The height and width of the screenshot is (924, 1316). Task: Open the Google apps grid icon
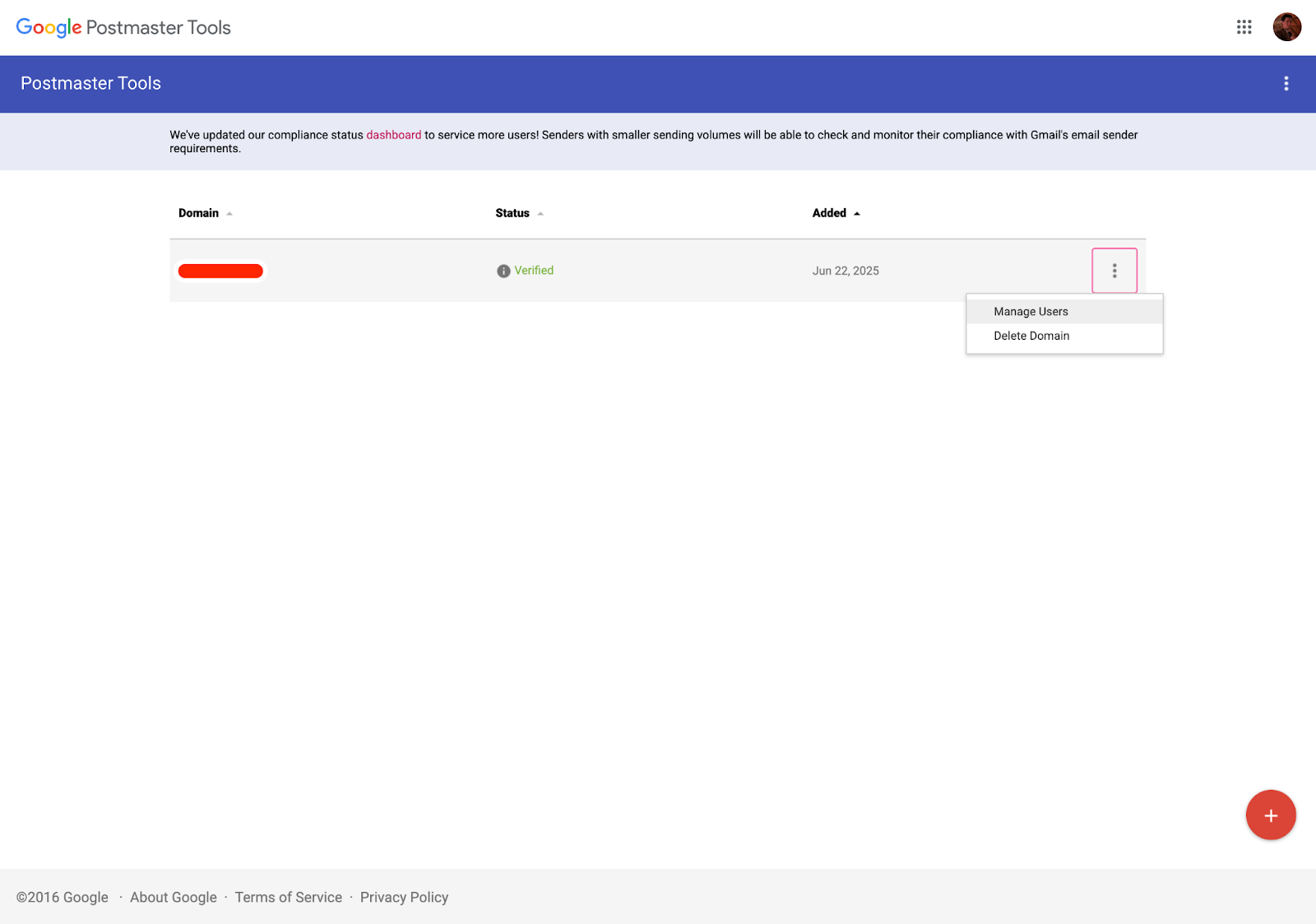click(x=1244, y=27)
